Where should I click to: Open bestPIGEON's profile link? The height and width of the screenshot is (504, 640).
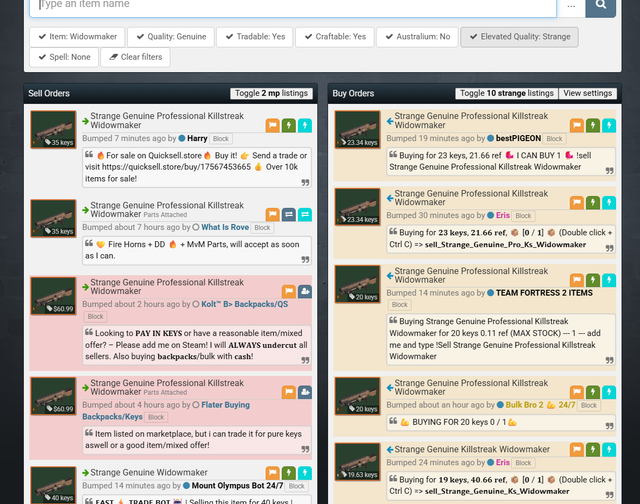518,138
